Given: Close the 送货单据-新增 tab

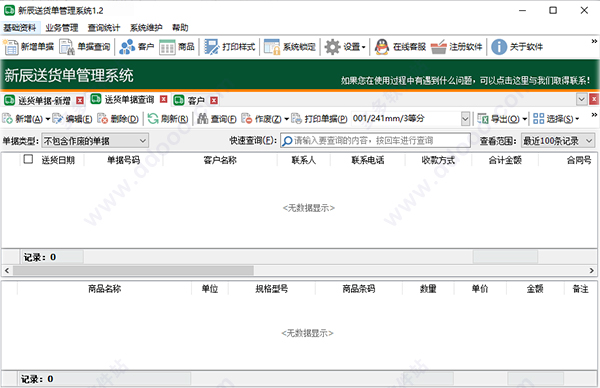Looking at the screenshot, I should (80, 101).
